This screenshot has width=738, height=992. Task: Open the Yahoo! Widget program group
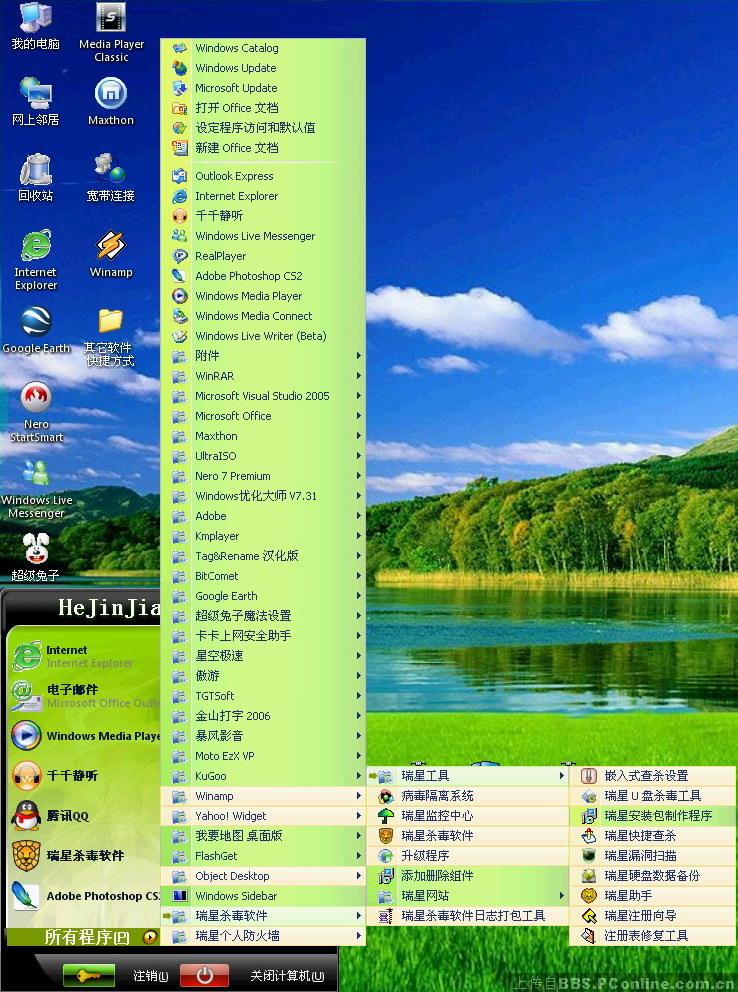(263, 816)
